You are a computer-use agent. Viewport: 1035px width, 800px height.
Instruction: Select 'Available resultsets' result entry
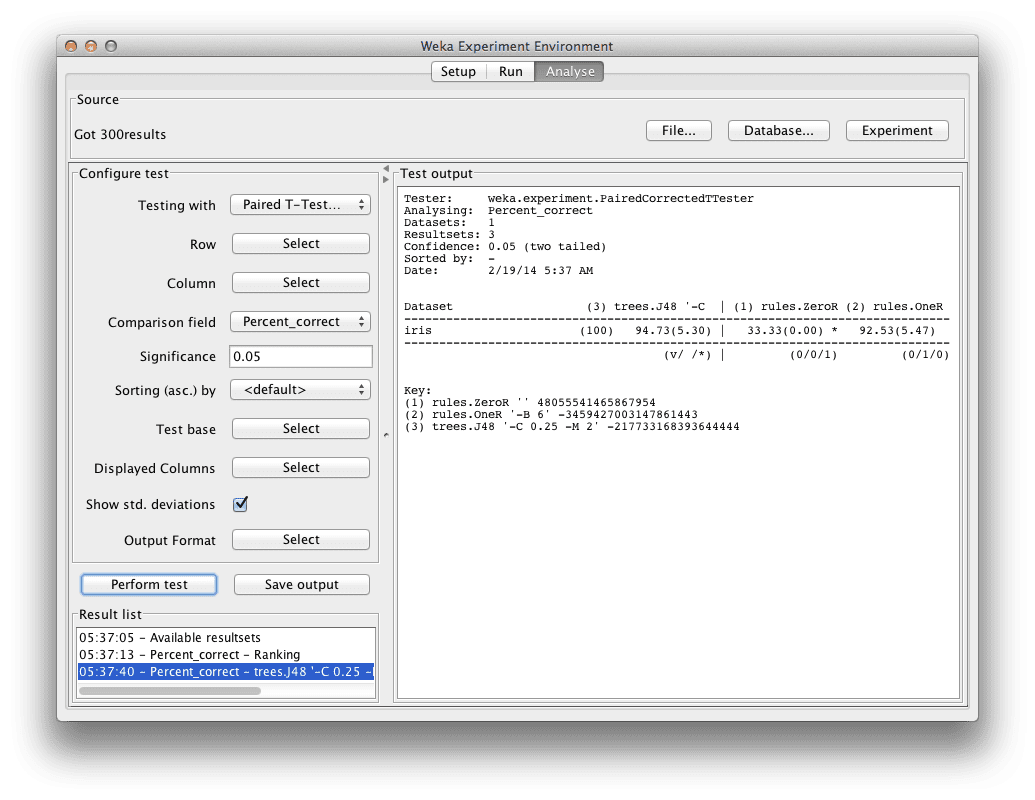[226, 638]
